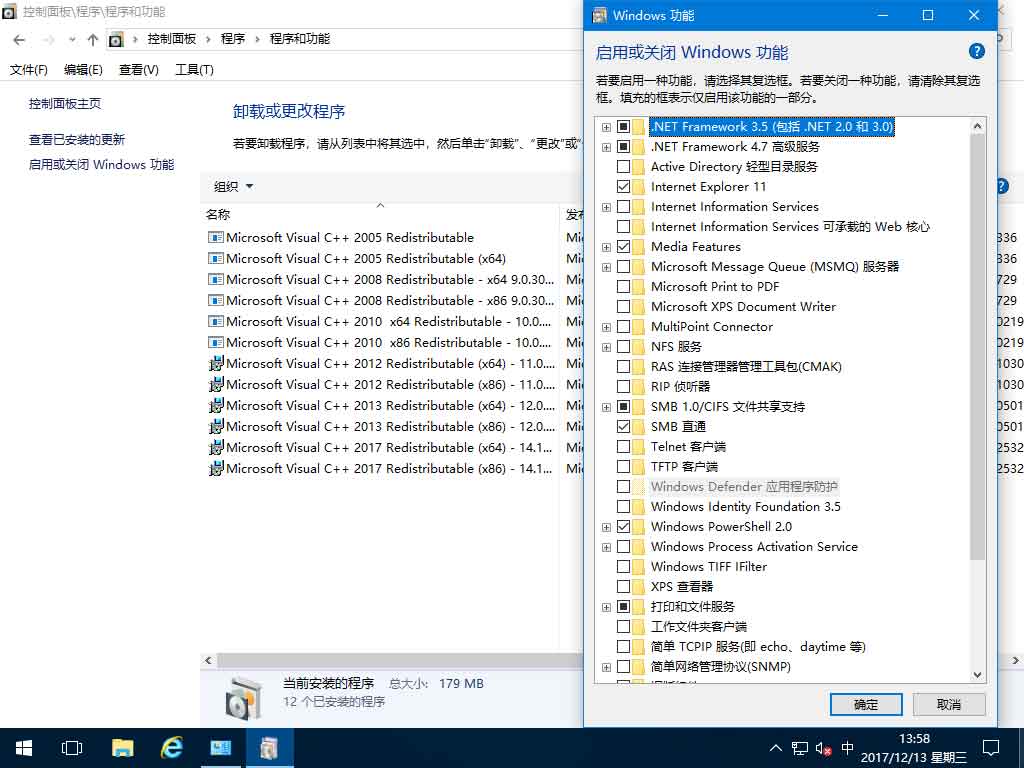This screenshot has height=768, width=1024.
Task: Open the 文件(F) menu
Action: pyautogui.click(x=29, y=70)
